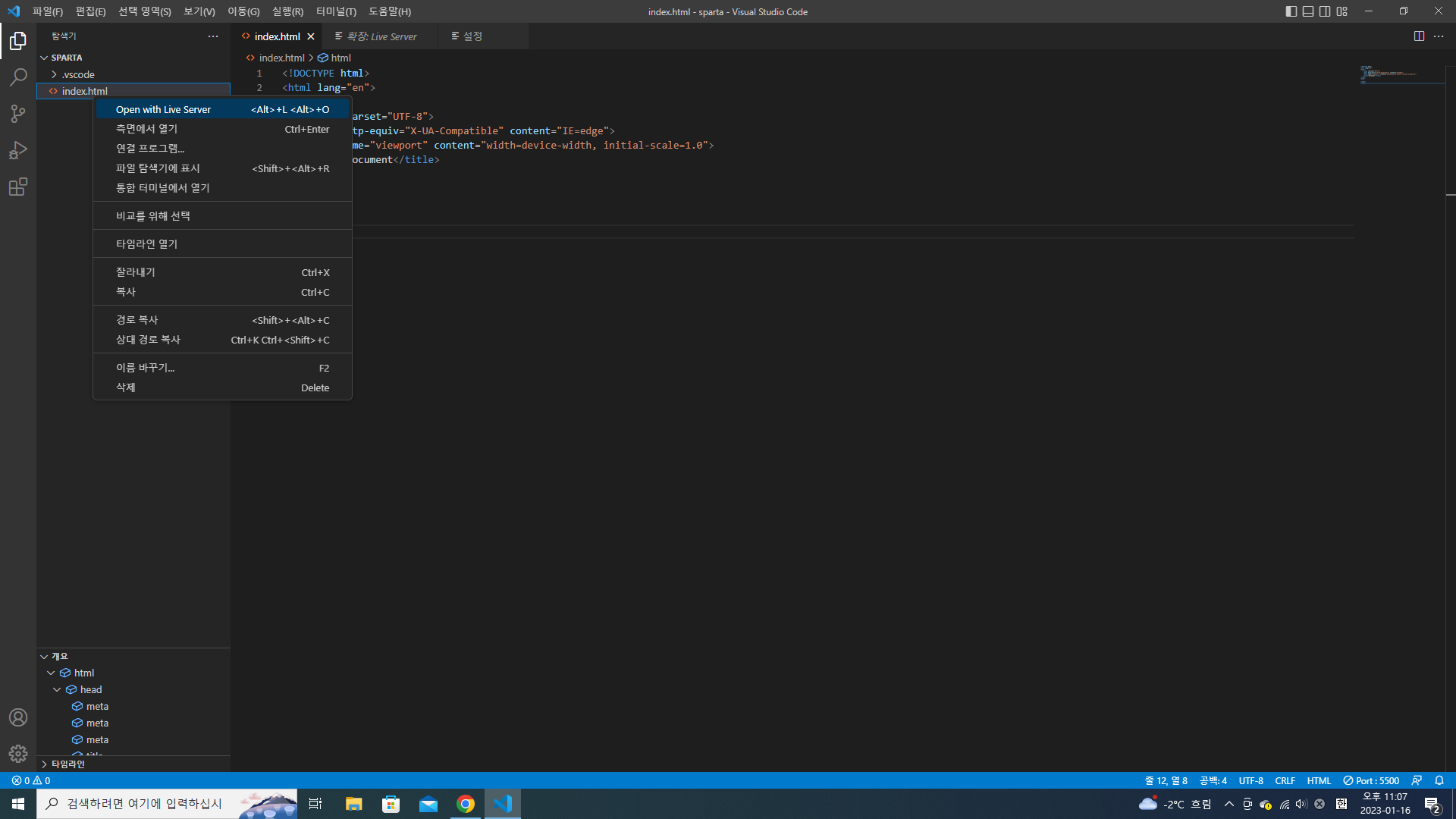Toggle secondary side bar layout icon
Screen dimensions: 1456x819
tap(1325, 11)
